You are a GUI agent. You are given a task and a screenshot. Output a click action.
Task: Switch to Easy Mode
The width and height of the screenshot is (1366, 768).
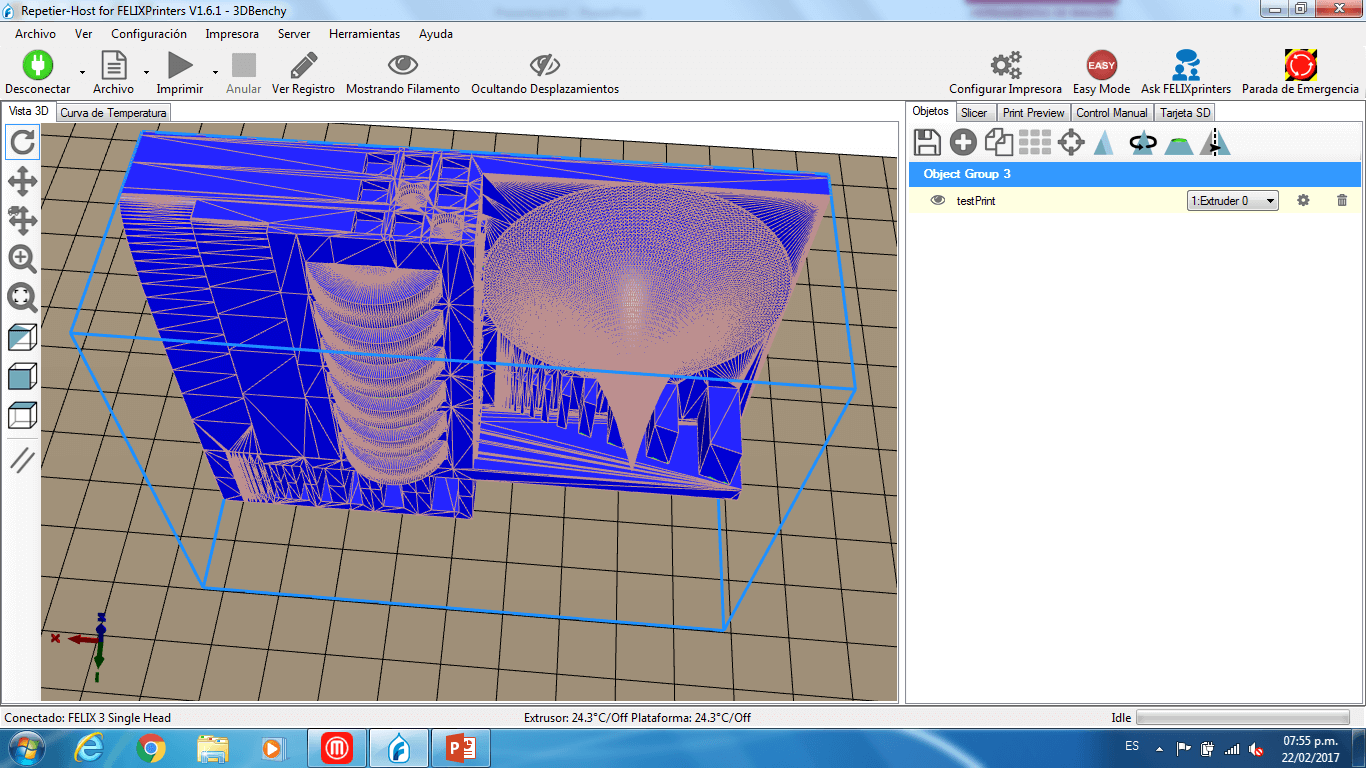coord(1101,66)
